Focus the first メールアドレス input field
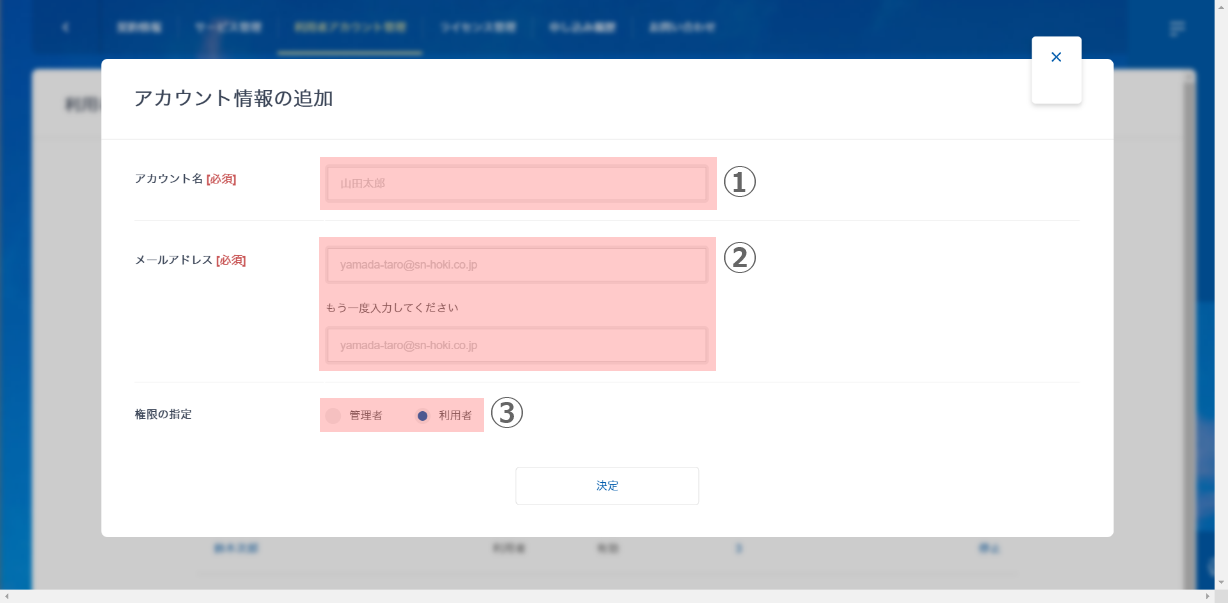Image resolution: width=1228 pixels, height=603 pixels. [517, 265]
